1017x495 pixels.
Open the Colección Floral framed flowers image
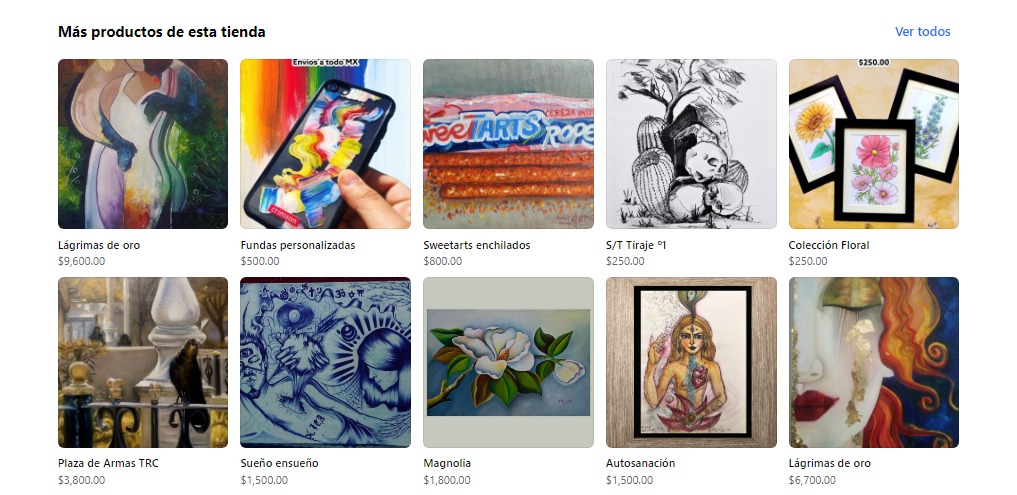874,144
